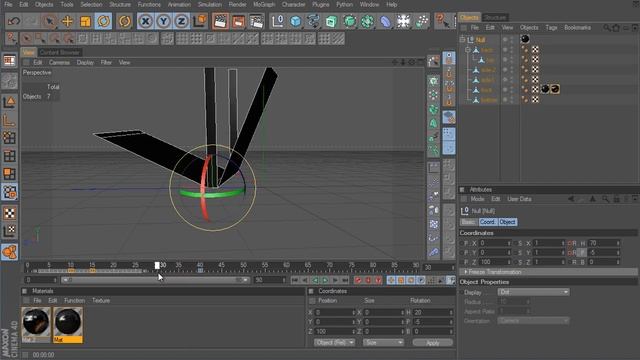
Task: Select the Mat.2 material thumbnail
Action: click(36, 324)
